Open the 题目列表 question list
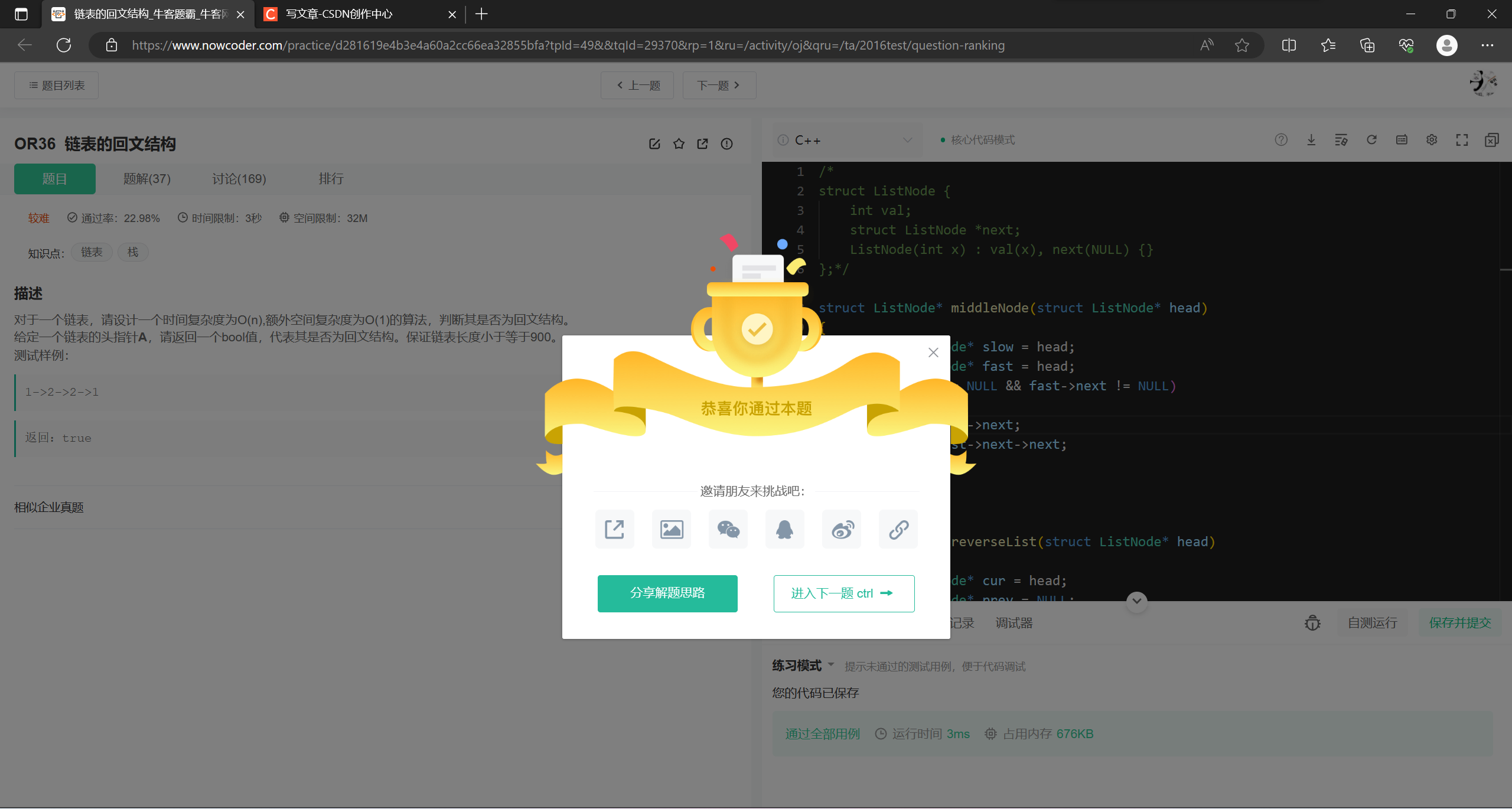The image size is (1512, 809). tap(57, 86)
